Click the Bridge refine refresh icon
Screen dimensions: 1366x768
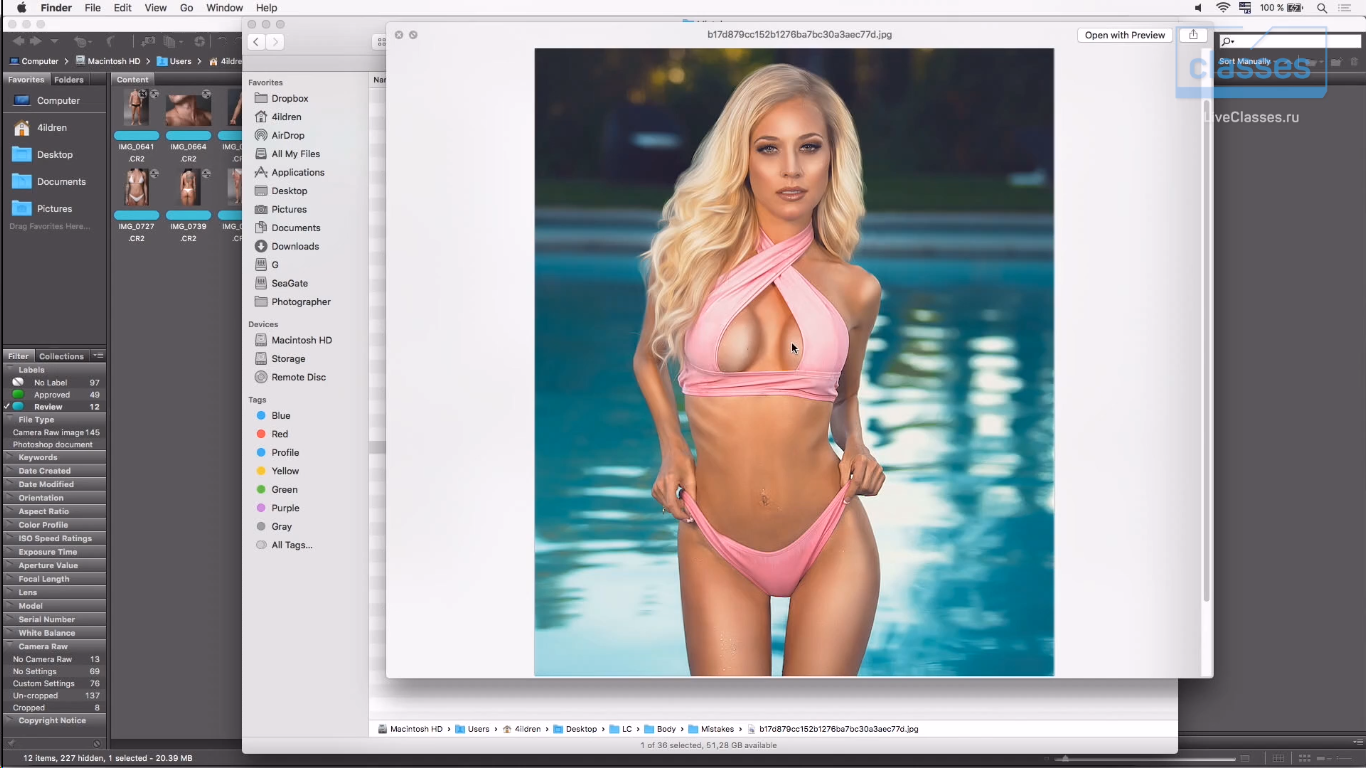click(200, 41)
